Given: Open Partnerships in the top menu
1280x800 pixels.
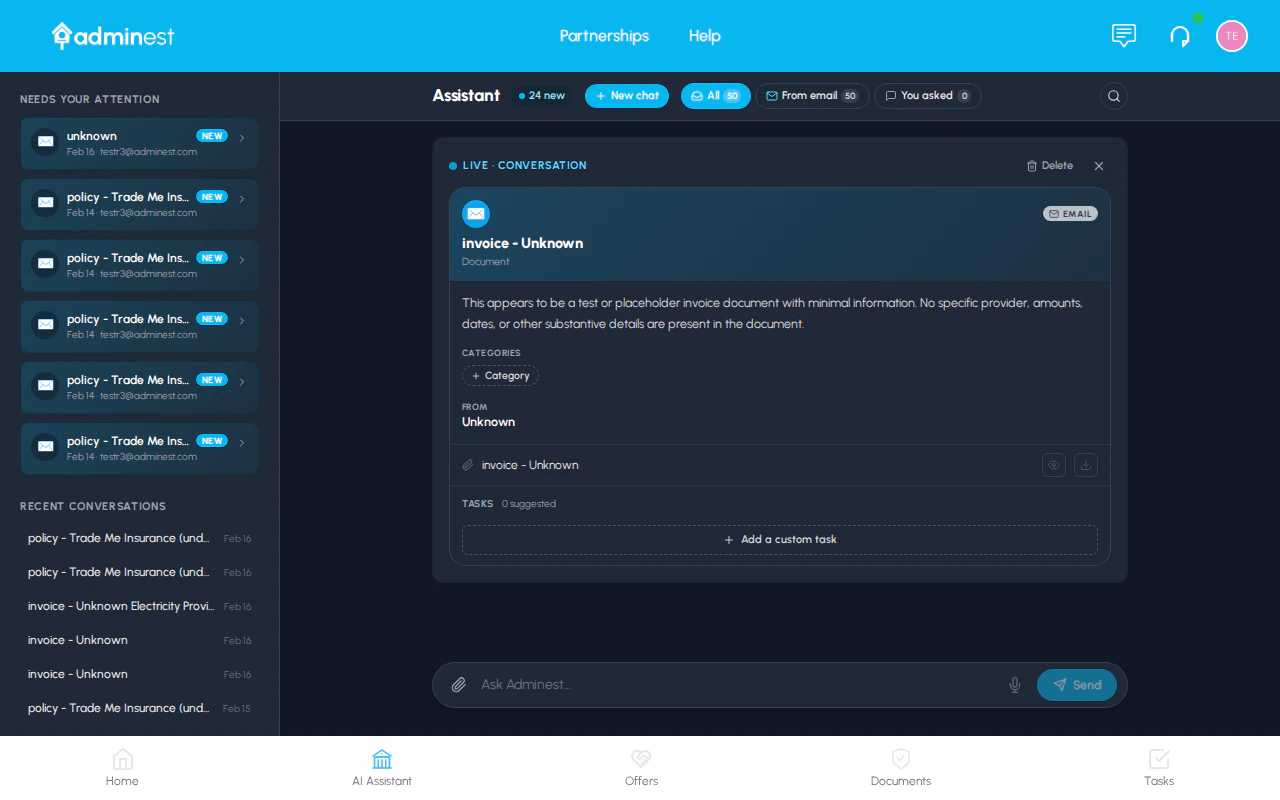Looking at the screenshot, I should point(604,36).
